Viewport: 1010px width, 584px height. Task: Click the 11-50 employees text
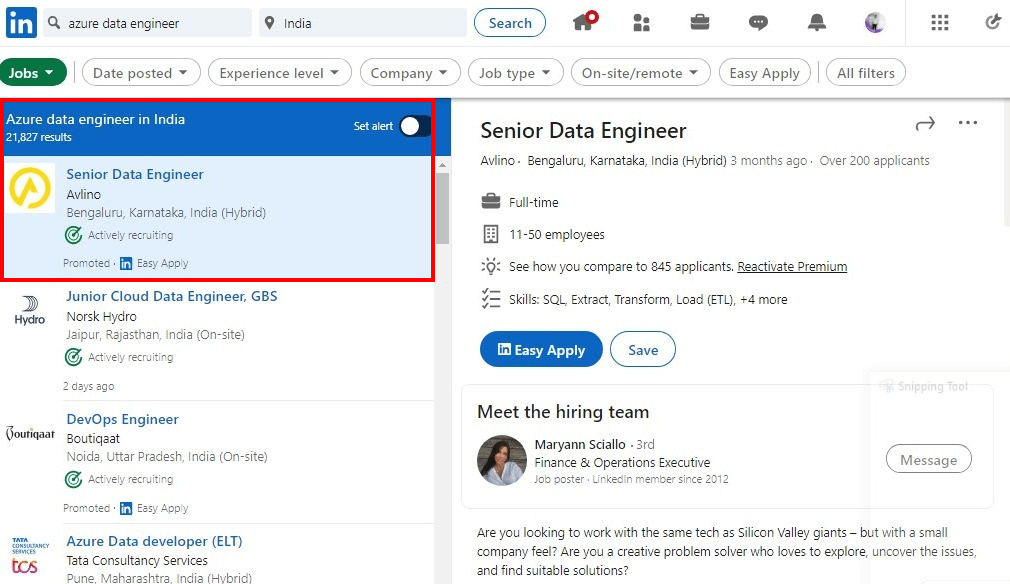(x=557, y=234)
